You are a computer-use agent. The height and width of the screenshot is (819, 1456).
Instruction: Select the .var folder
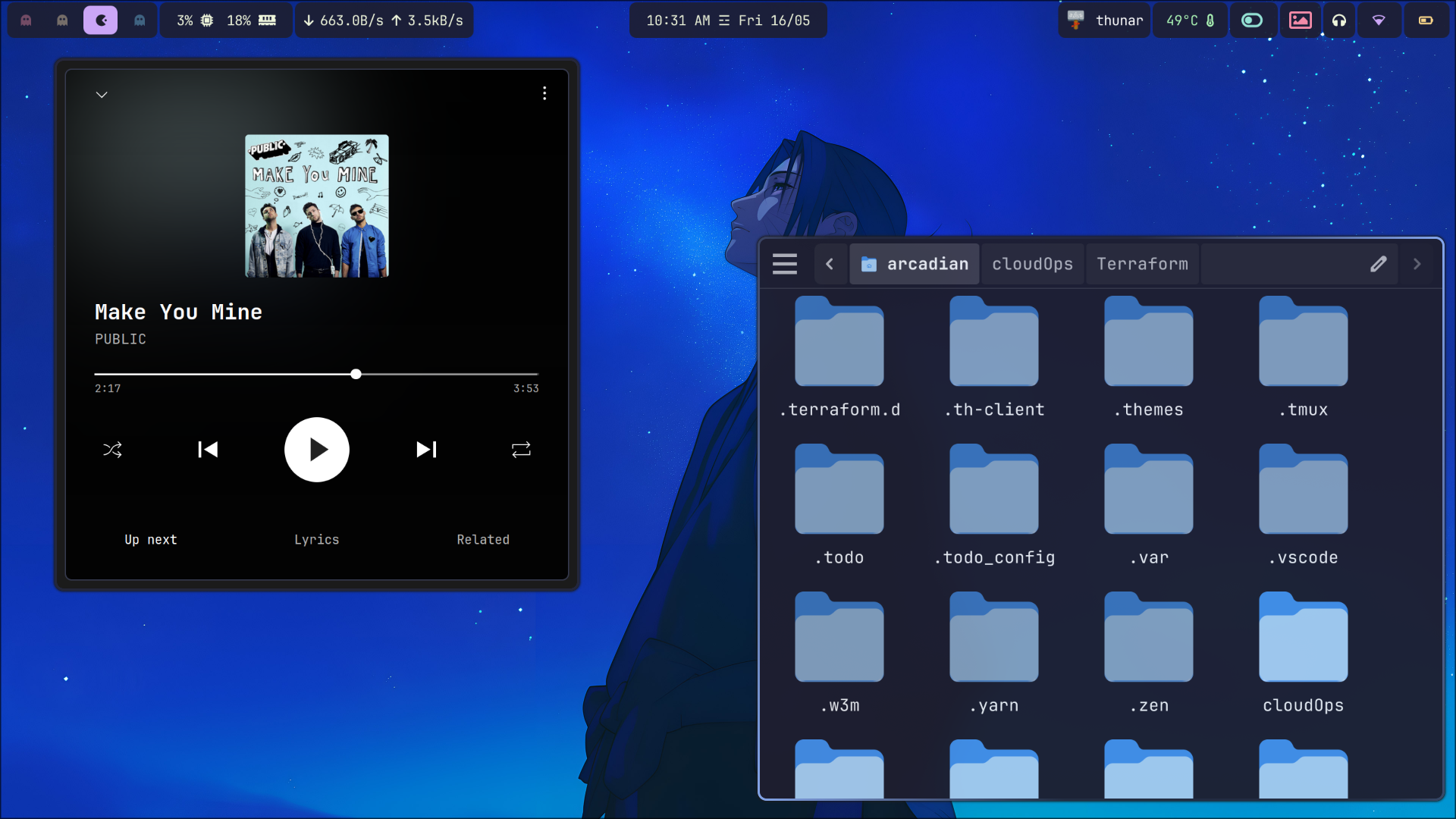coord(1149,506)
